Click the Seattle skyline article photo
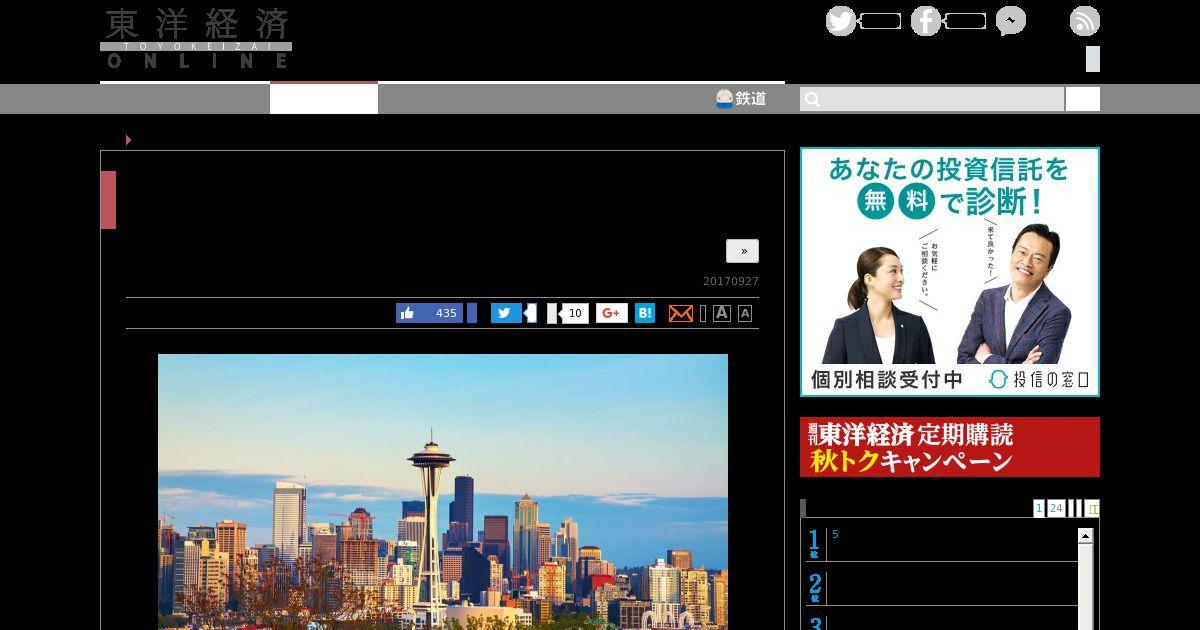The height and width of the screenshot is (630, 1200). [x=443, y=491]
